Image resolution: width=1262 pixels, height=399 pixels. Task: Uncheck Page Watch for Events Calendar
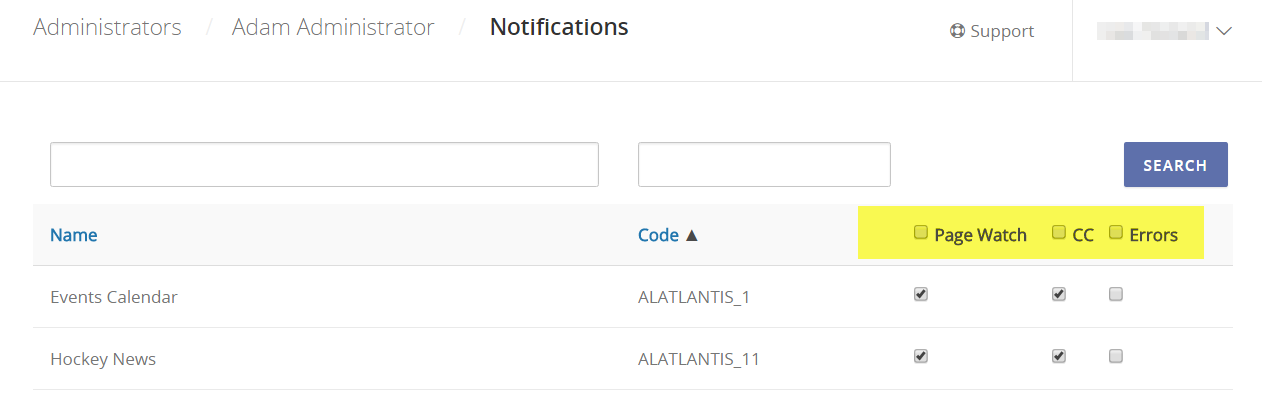pos(921,294)
